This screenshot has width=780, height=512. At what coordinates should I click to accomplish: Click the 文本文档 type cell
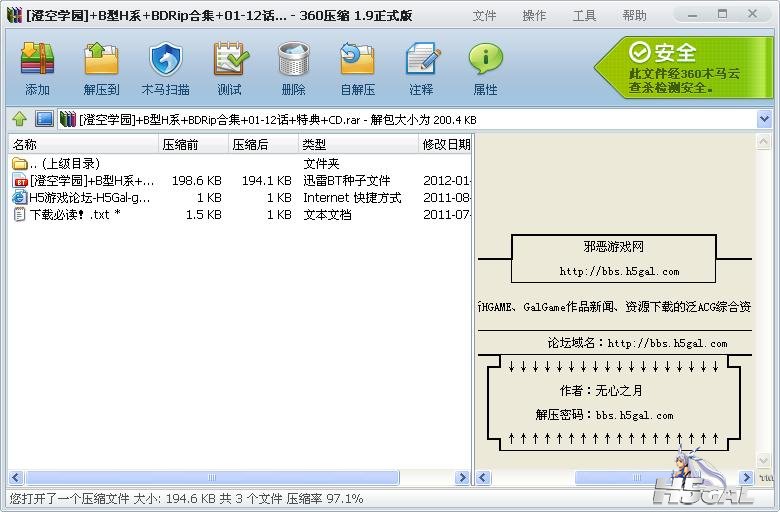click(327, 214)
